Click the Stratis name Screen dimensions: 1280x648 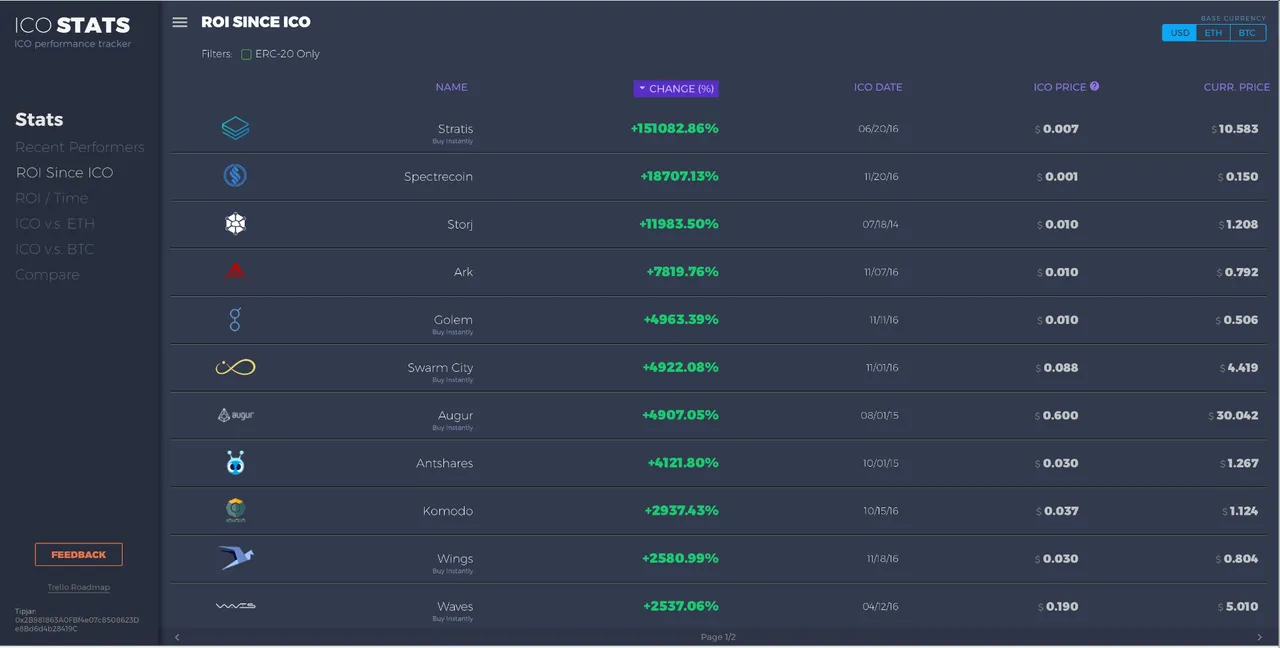coord(455,129)
